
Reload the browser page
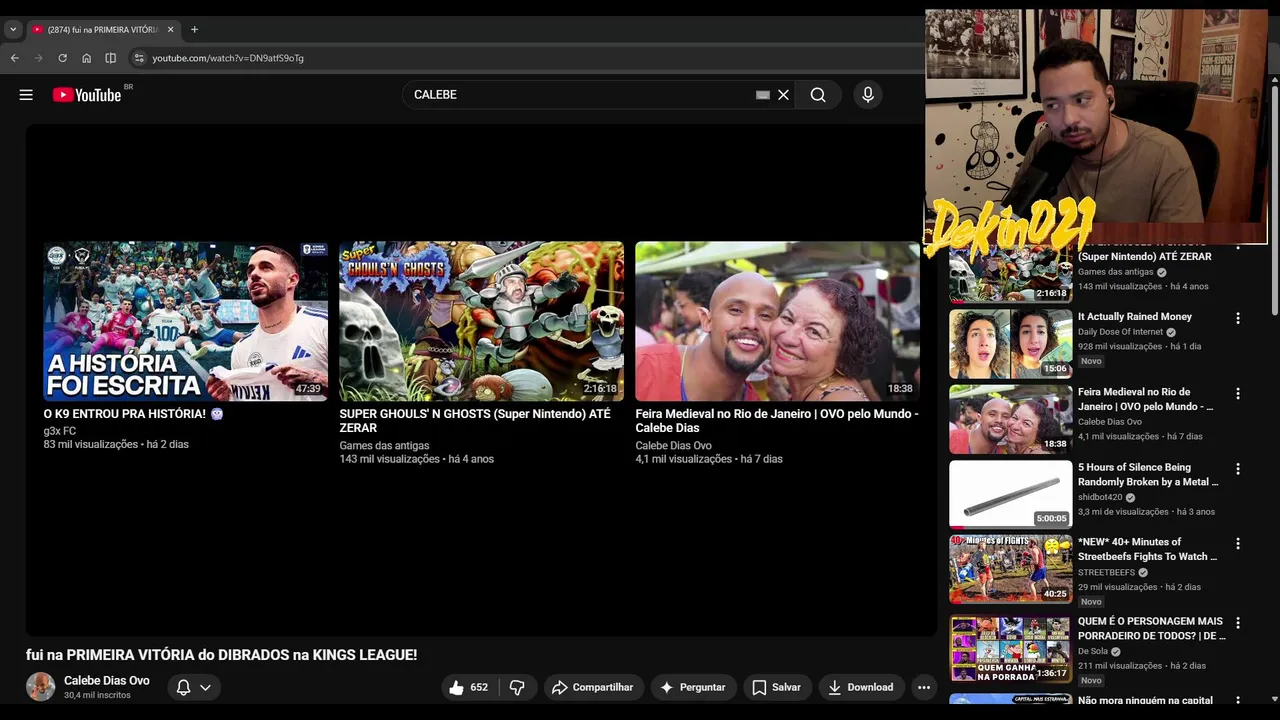click(x=62, y=58)
